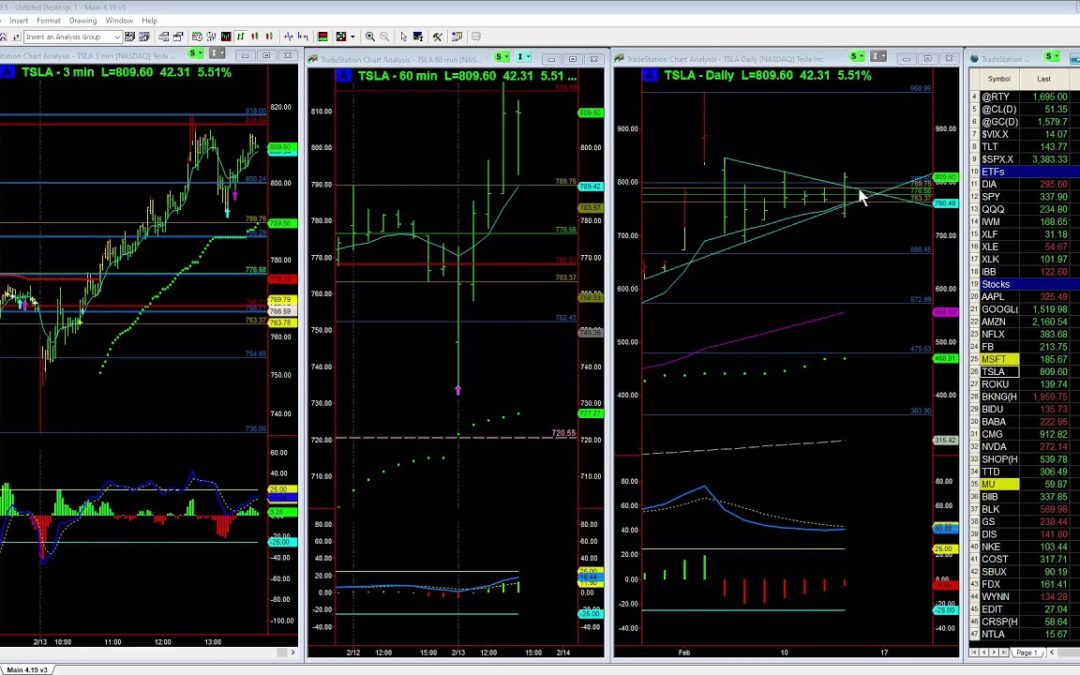Select the yellow highlighted MU symbol cell

pos(999,484)
